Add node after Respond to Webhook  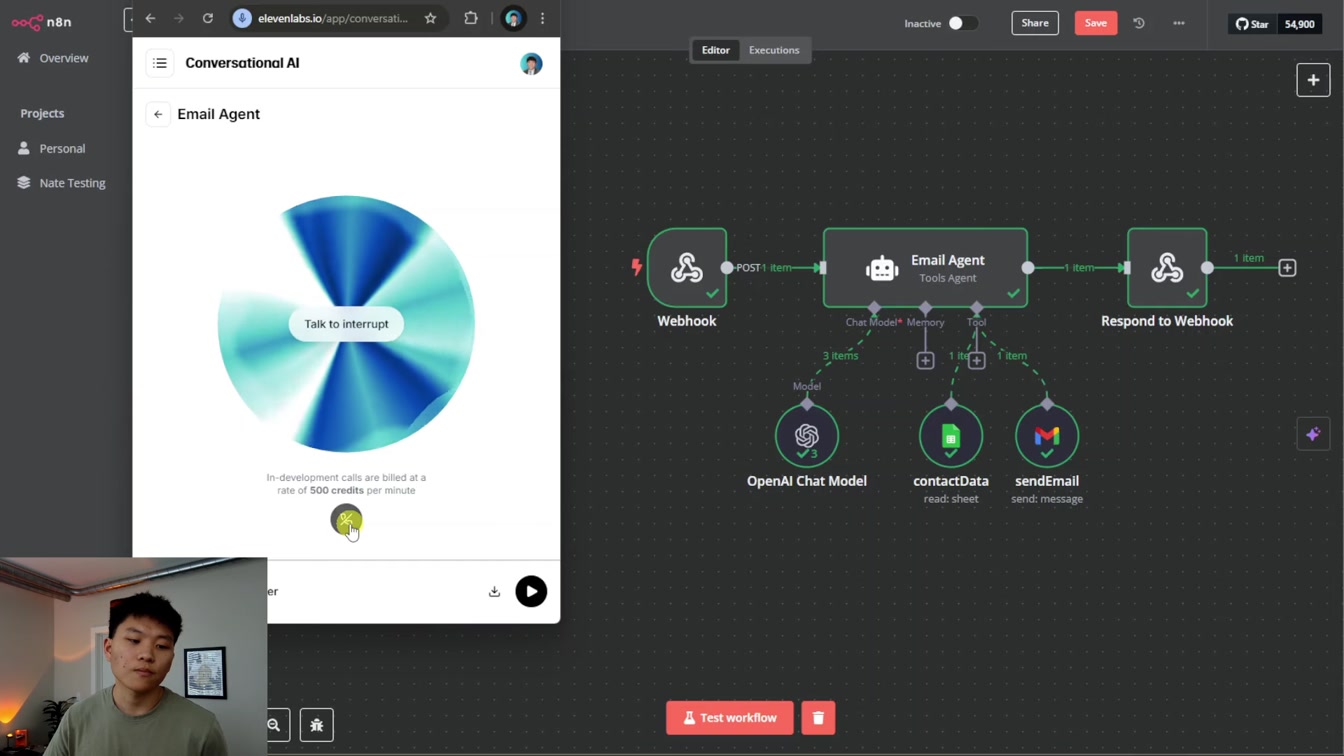(1287, 268)
